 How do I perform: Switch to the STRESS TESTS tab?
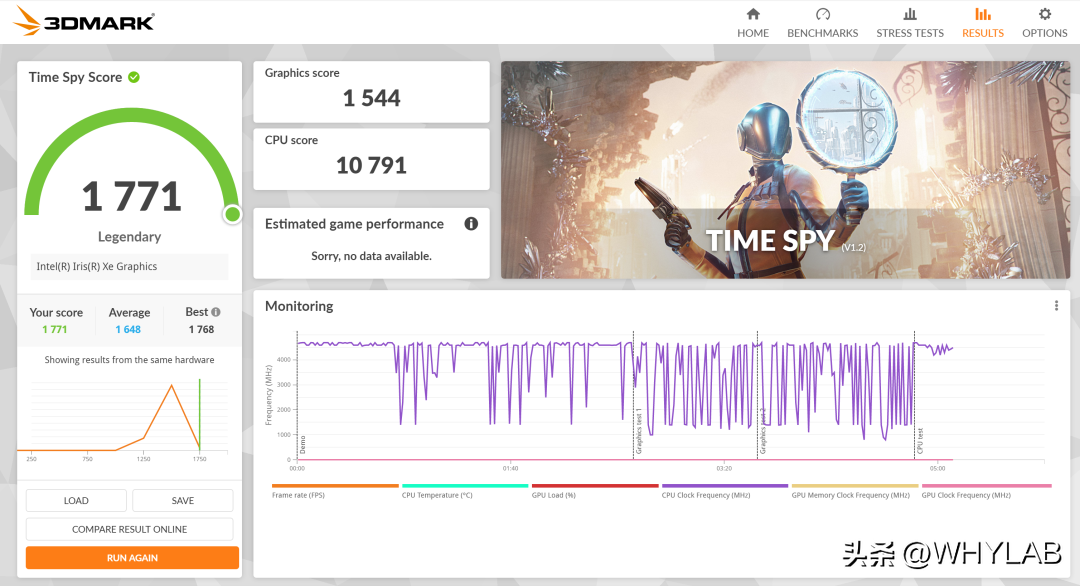point(910,22)
